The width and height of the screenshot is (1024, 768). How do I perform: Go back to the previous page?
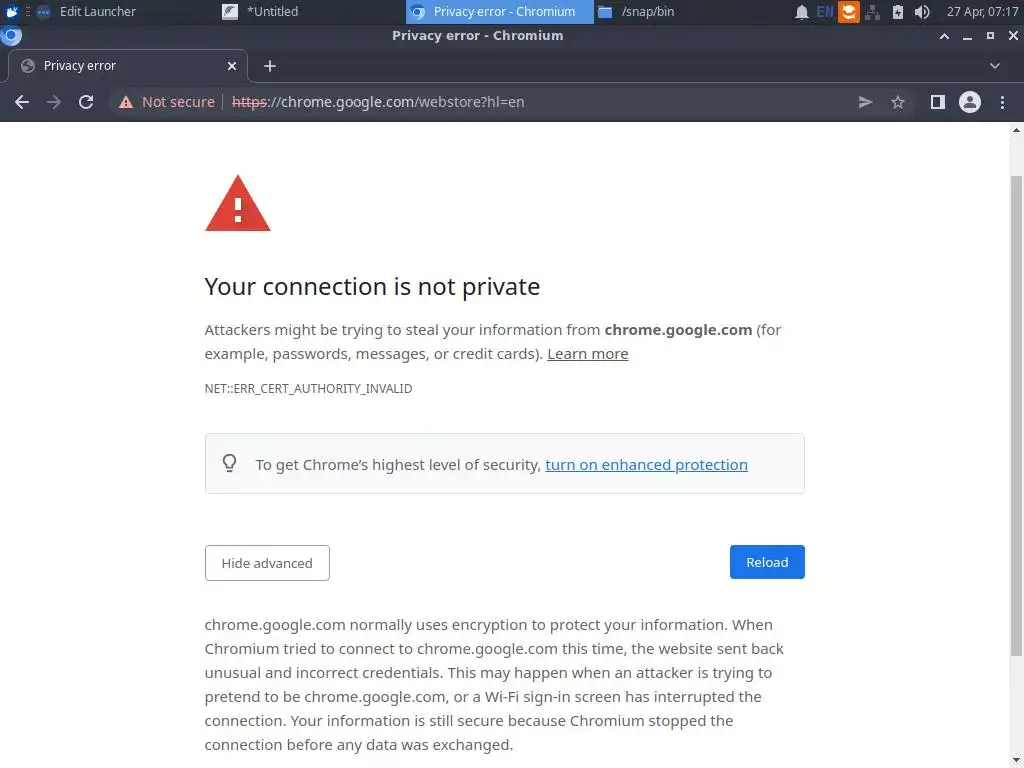coord(22,102)
